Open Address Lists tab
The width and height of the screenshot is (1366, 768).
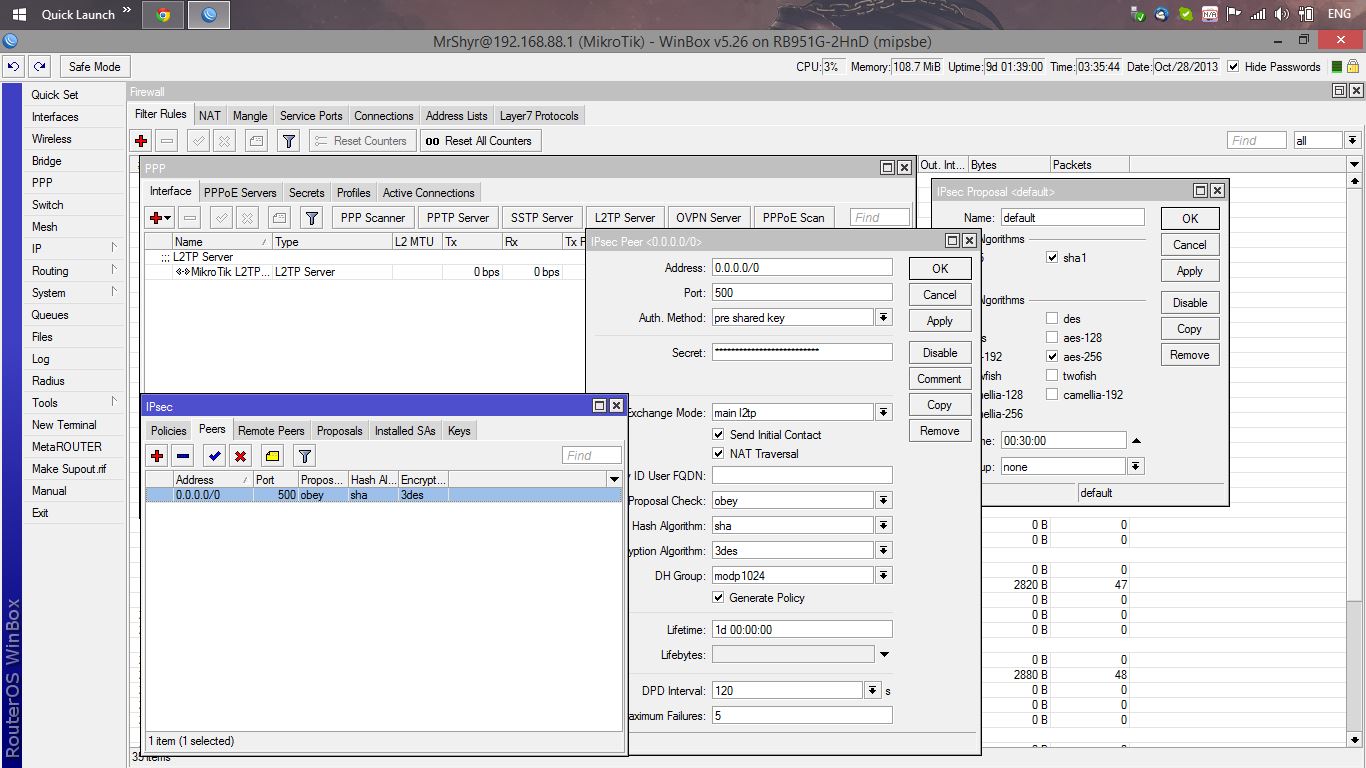pyautogui.click(x=457, y=116)
